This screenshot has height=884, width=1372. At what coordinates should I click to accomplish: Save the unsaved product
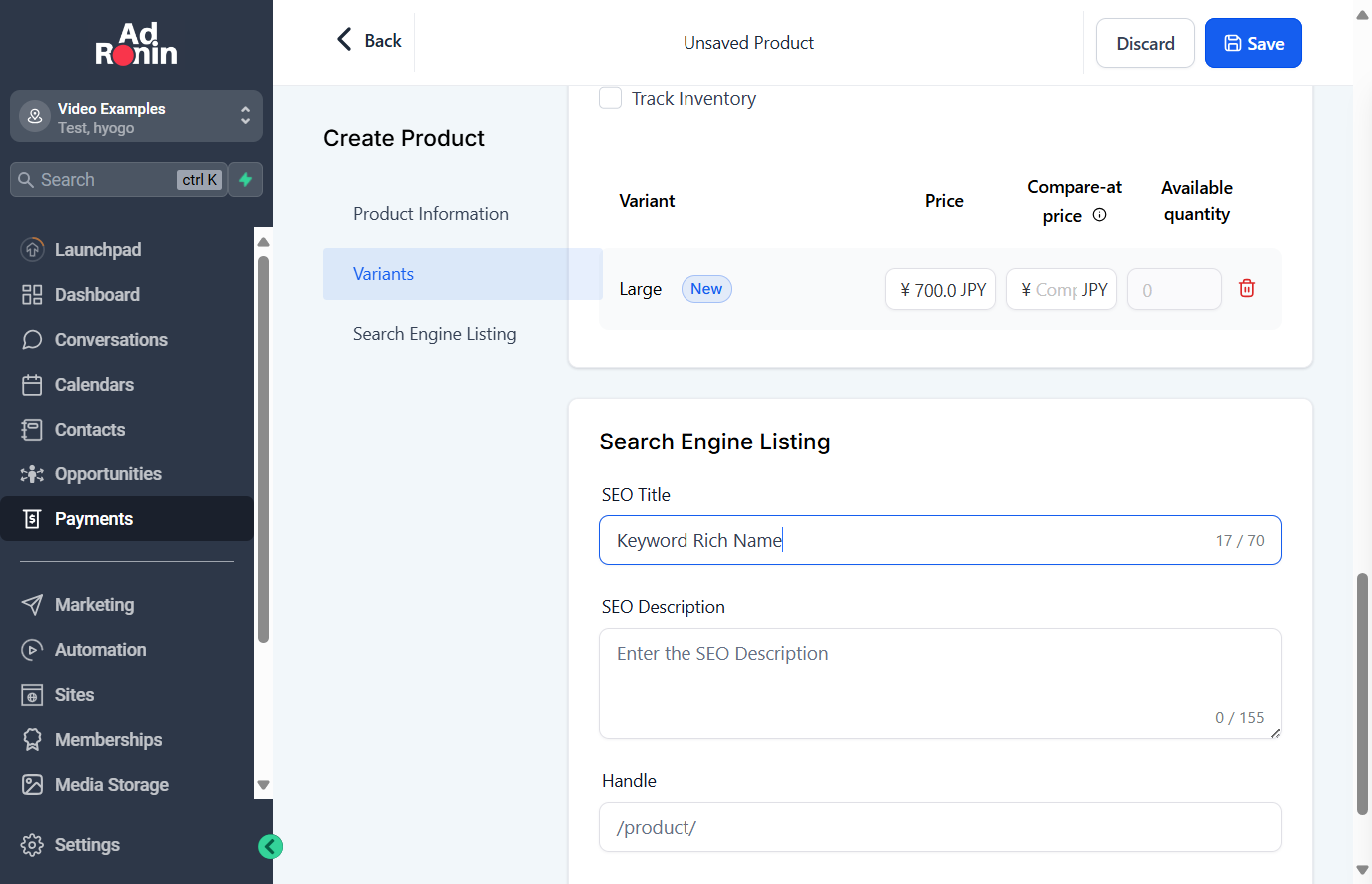tap(1253, 43)
